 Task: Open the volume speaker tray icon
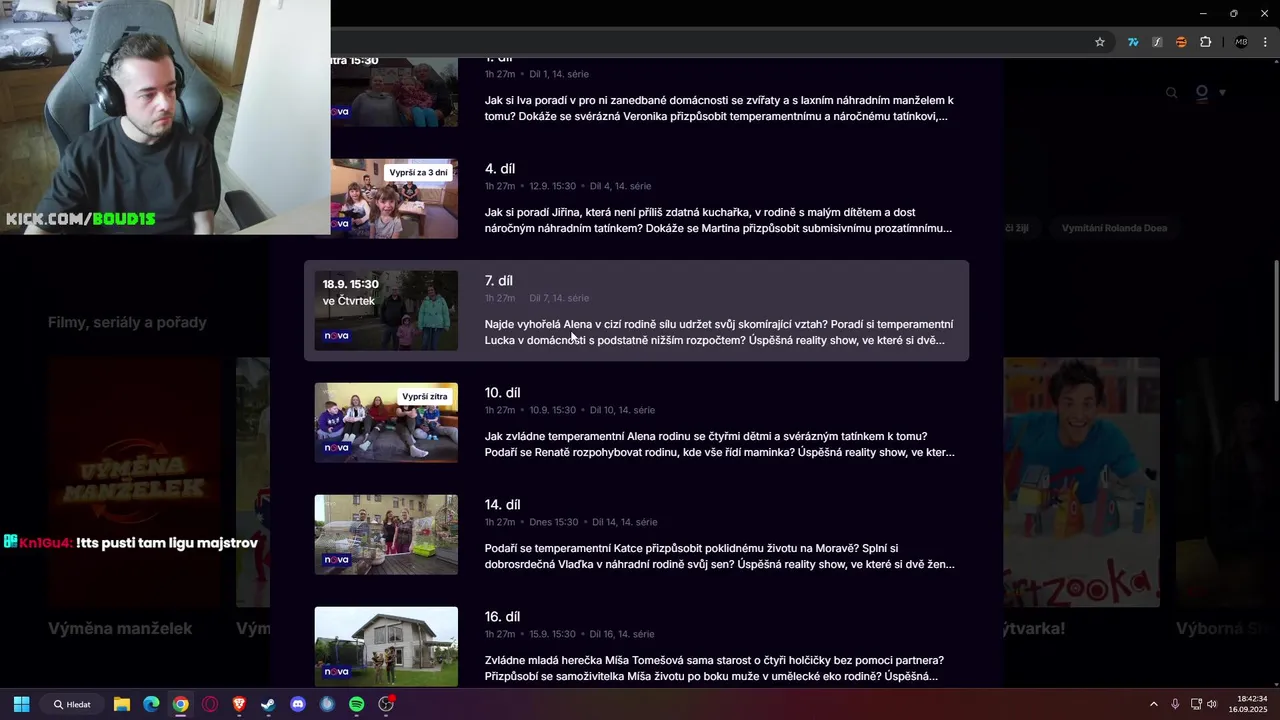pyautogui.click(x=1212, y=704)
